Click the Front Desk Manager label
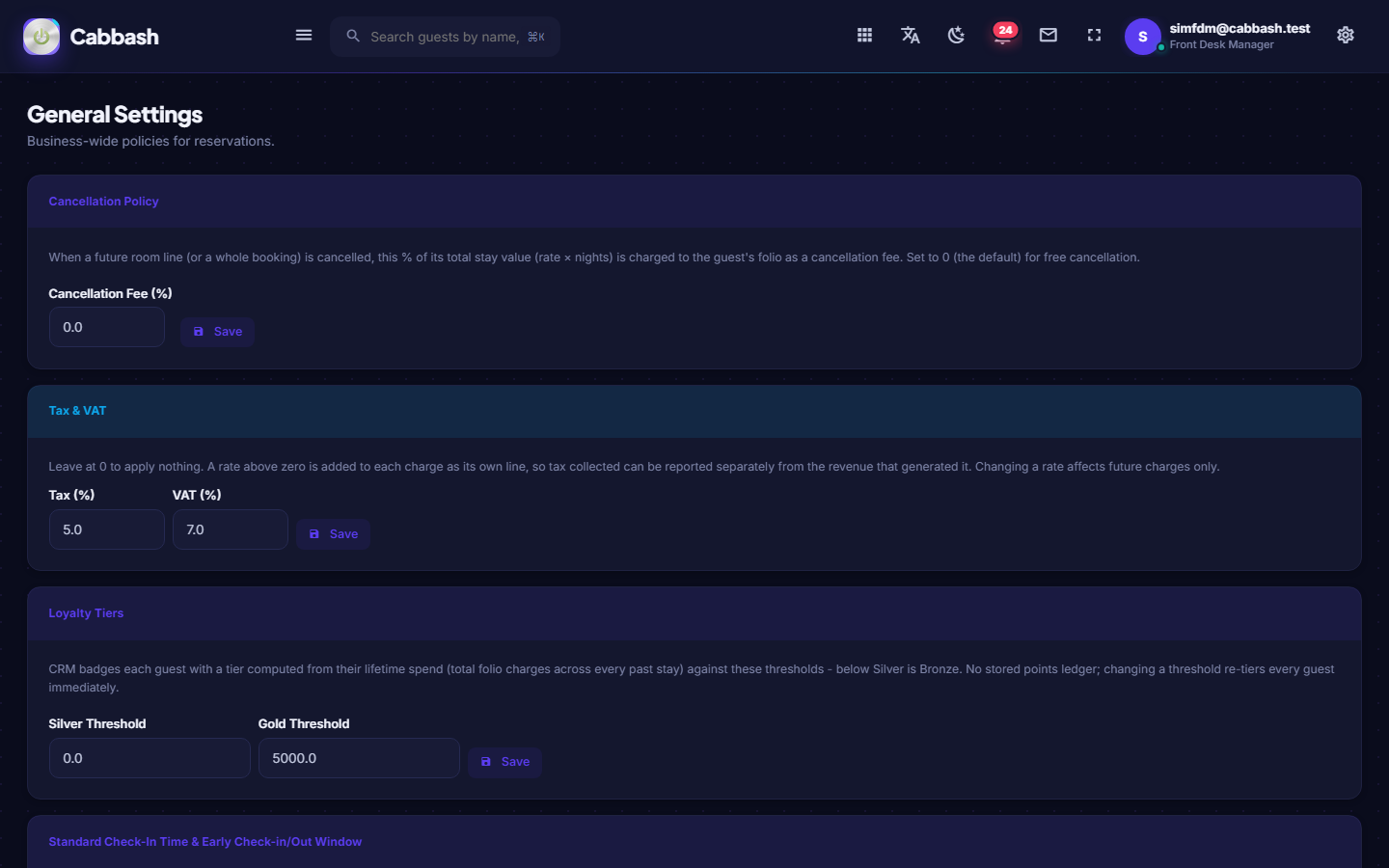1389x868 pixels. click(1221, 45)
